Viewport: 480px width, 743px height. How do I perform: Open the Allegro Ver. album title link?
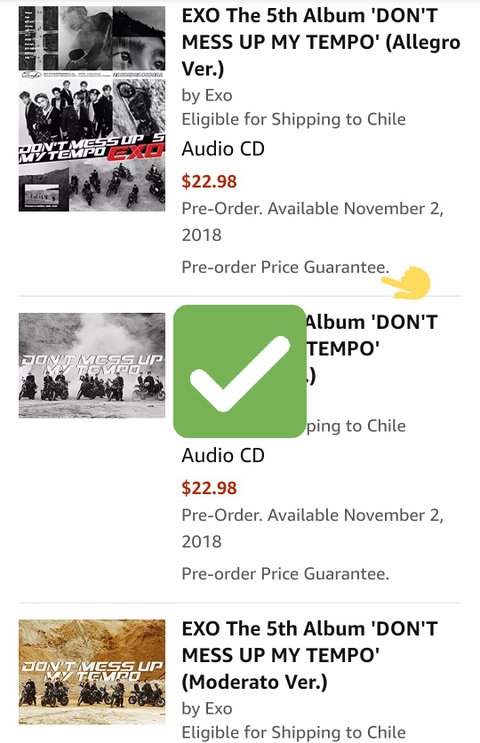click(321, 42)
